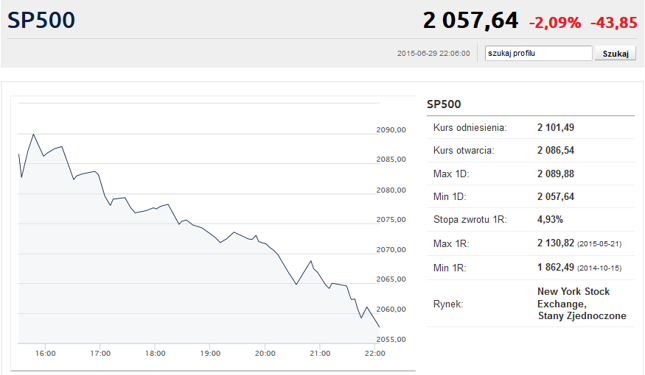Click the 16:00 time axis label
The height and width of the screenshot is (375, 645).
tap(45, 353)
